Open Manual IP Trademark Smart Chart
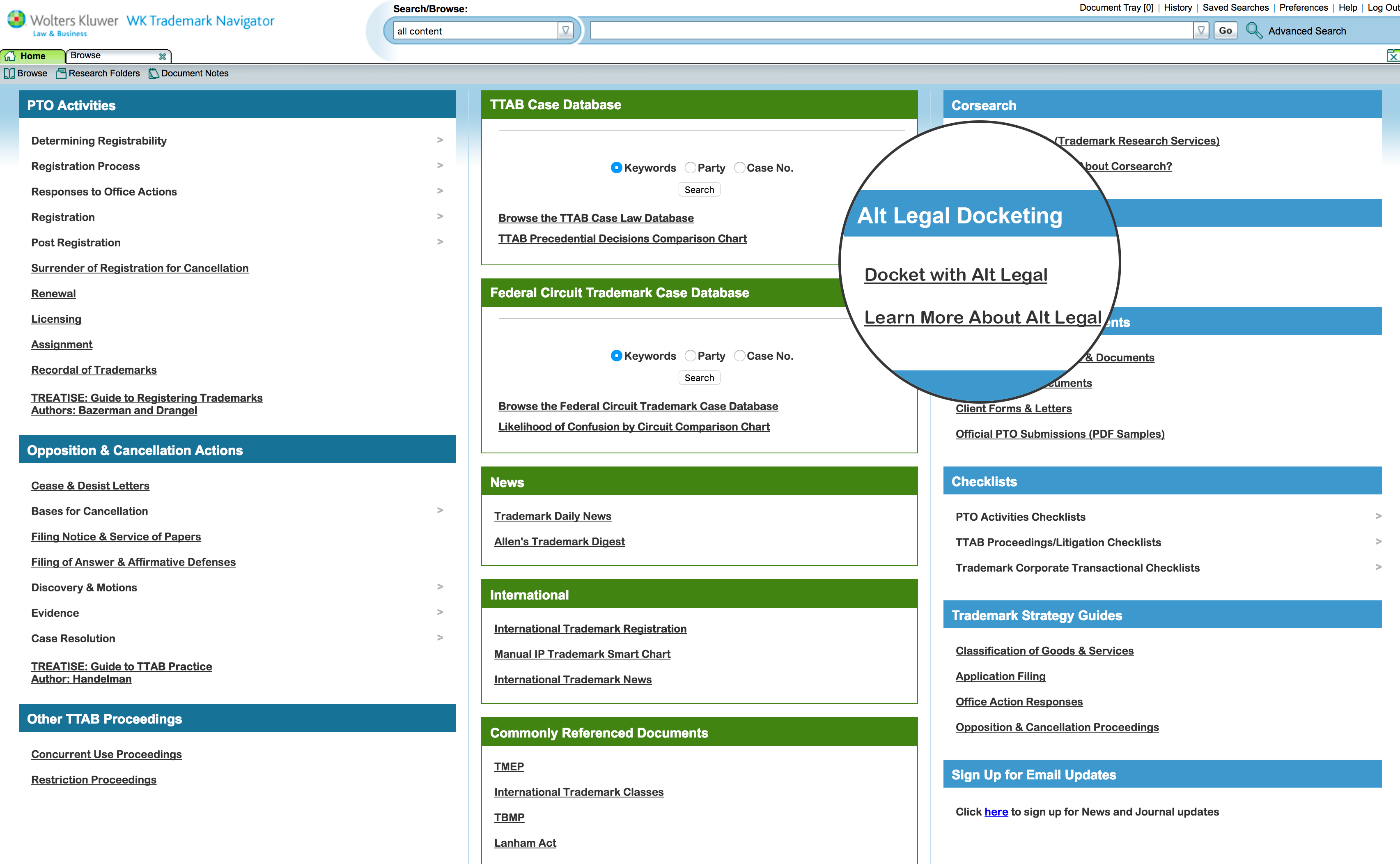The width and height of the screenshot is (1400, 864). (582, 654)
